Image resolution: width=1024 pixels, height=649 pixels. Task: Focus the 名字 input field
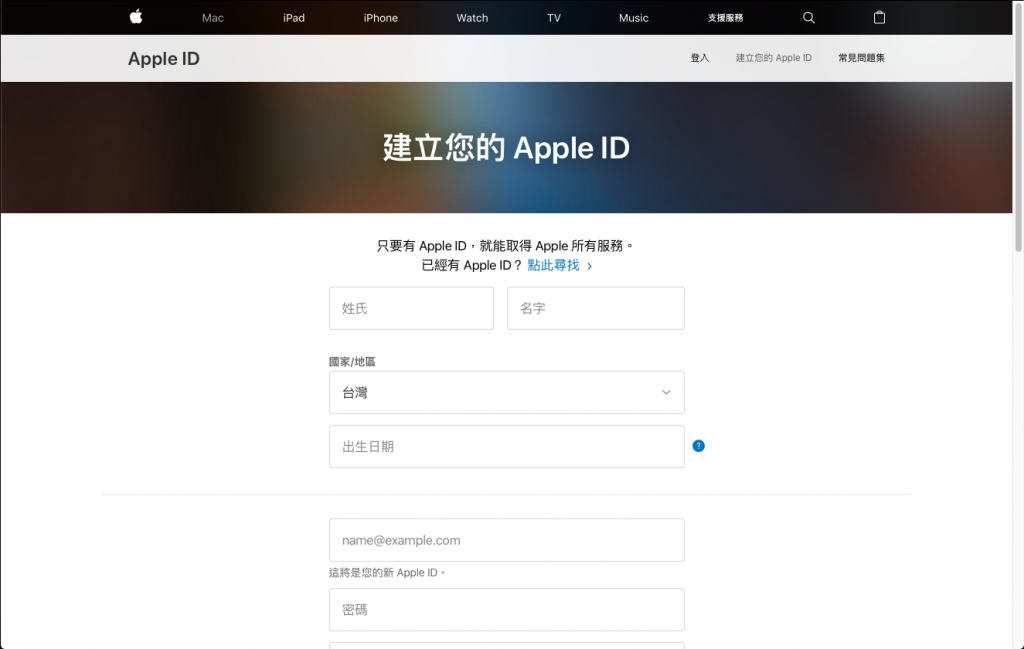596,308
